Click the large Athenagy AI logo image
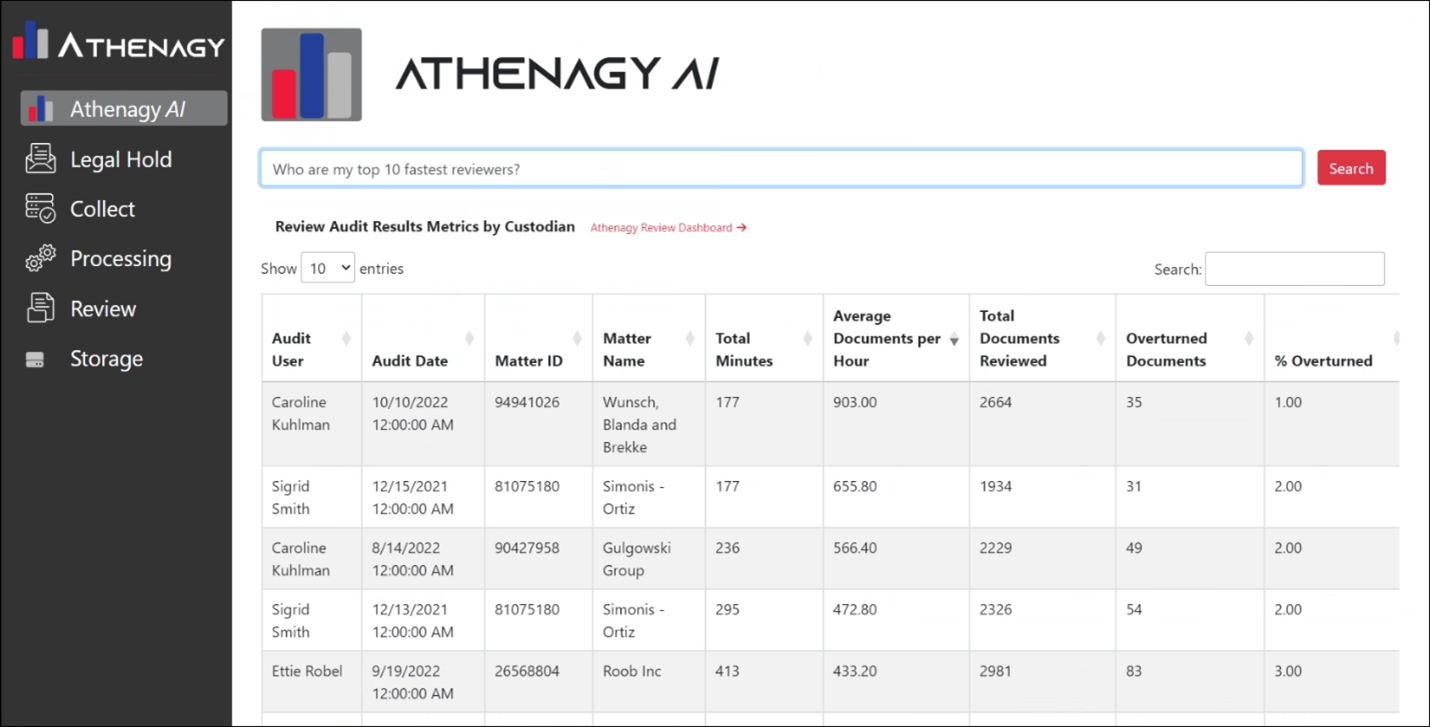 pyautogui.click(x=311, y=75)
